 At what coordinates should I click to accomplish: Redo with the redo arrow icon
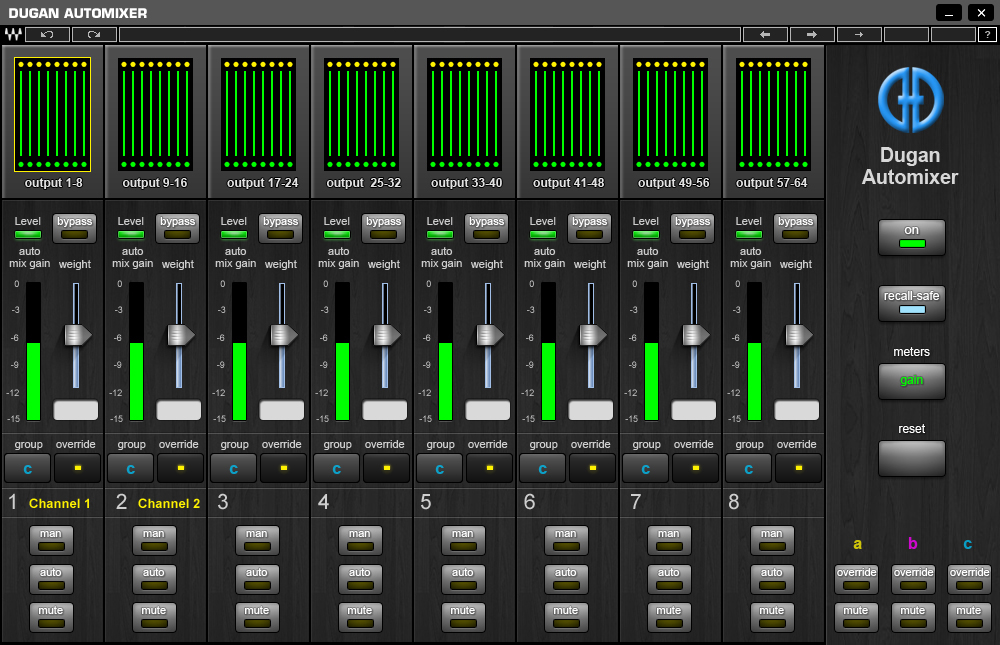click(x=94, y=34)
